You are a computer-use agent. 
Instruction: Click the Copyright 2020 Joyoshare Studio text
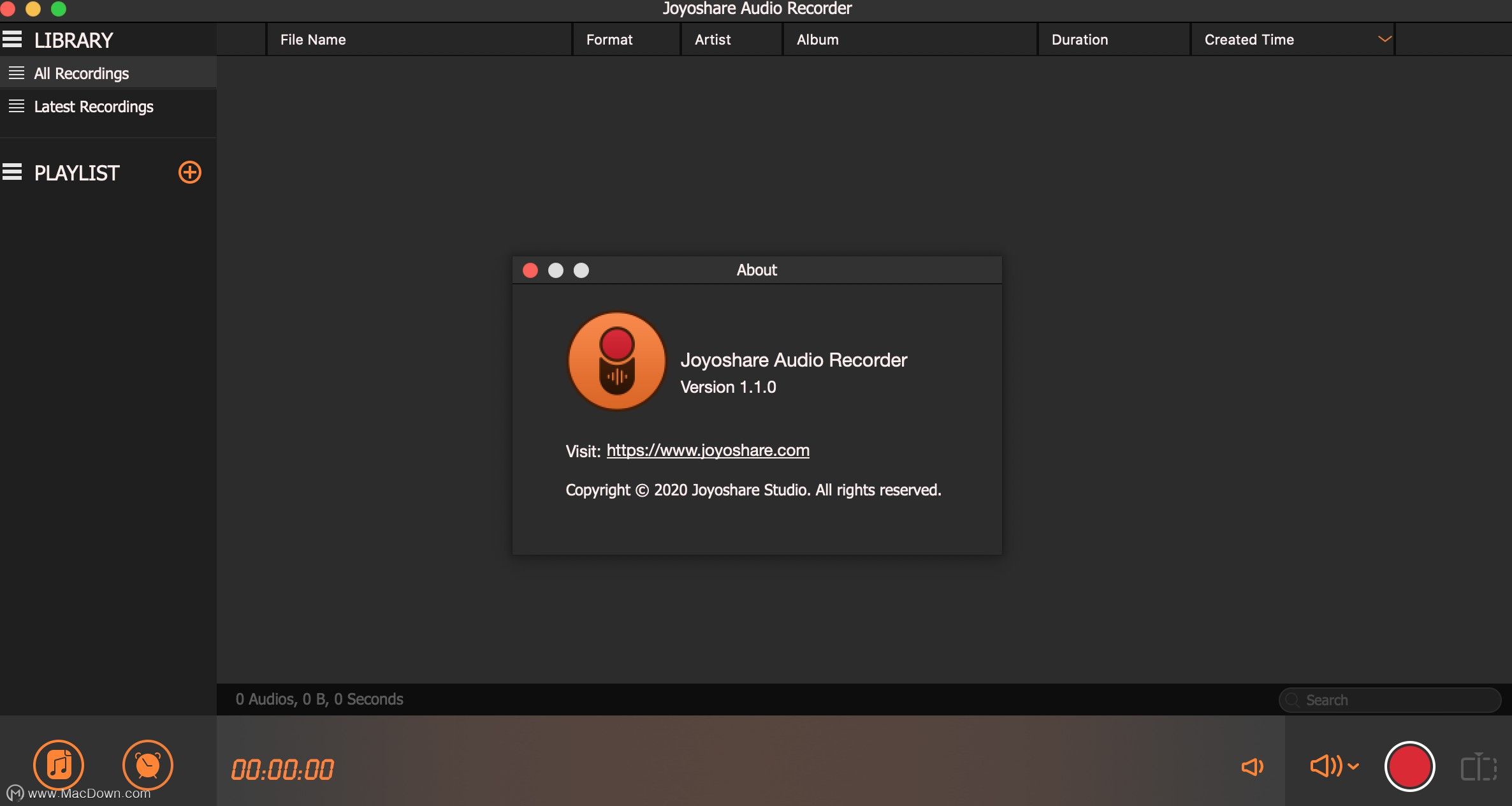pos(753,490)
